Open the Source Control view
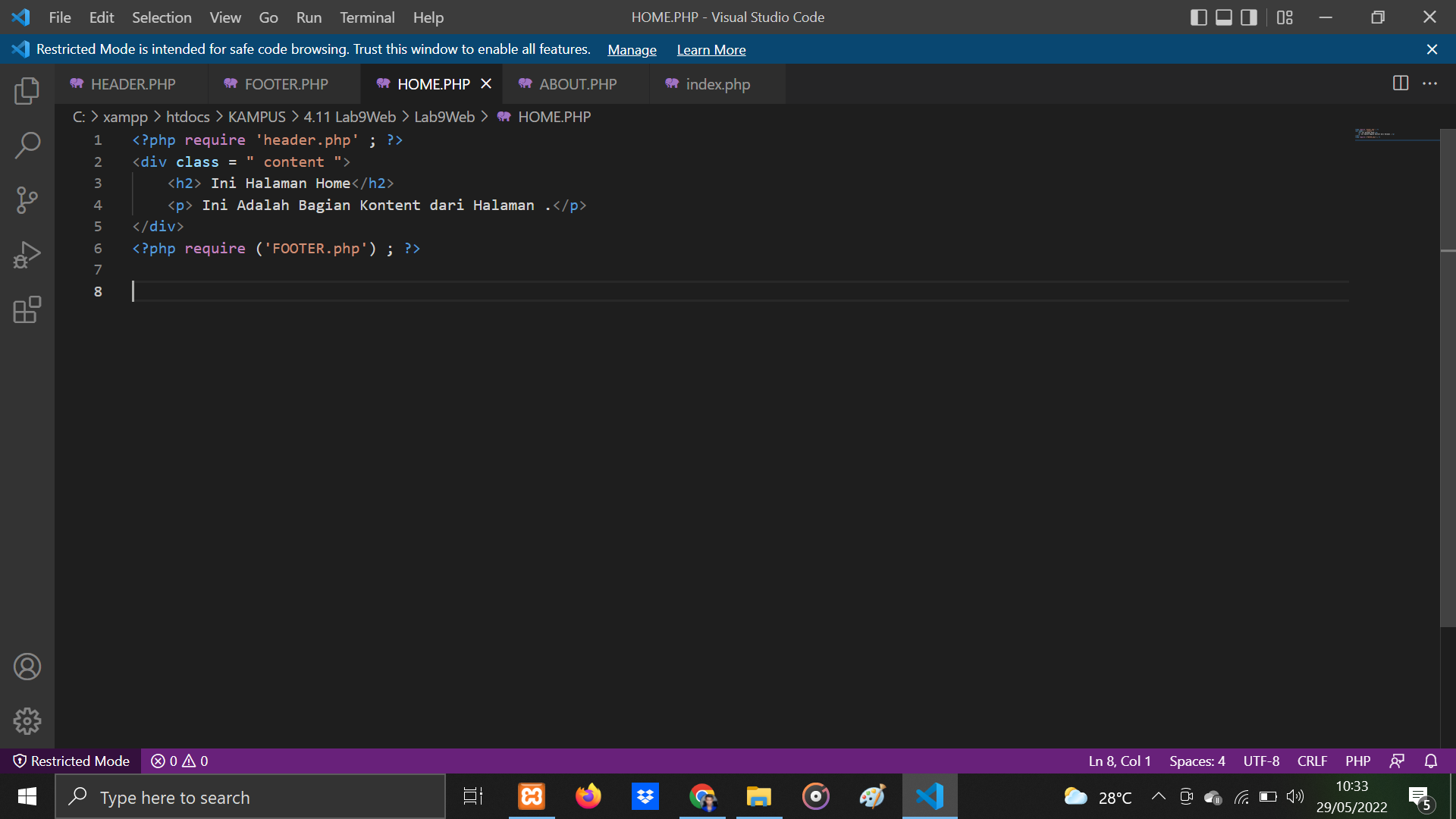This screenshot has height=819, width=1456. pyautogui.click(x=27, y=199)
